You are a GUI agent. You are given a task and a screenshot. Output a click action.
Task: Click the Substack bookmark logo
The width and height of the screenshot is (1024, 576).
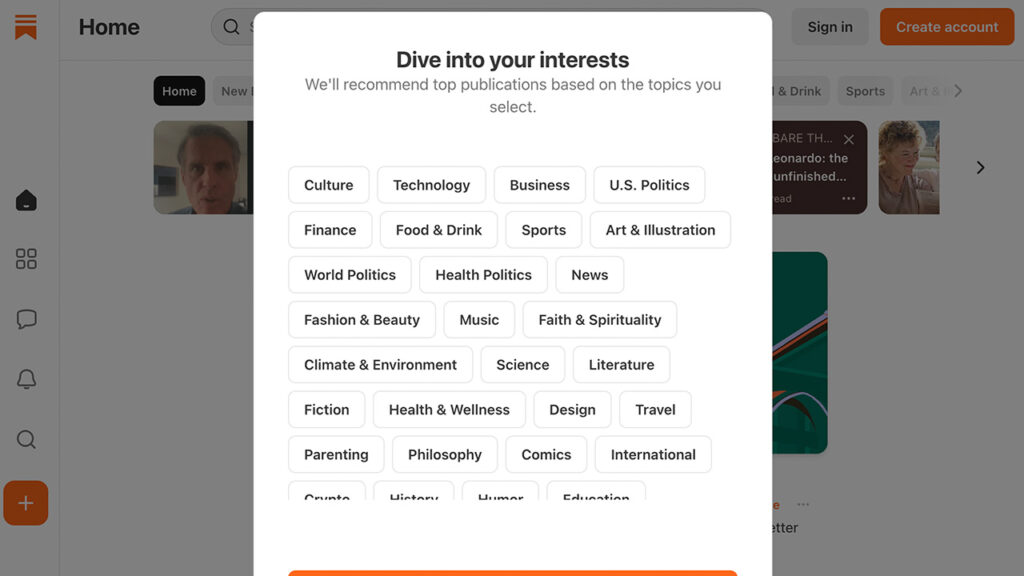coord(25,27)
